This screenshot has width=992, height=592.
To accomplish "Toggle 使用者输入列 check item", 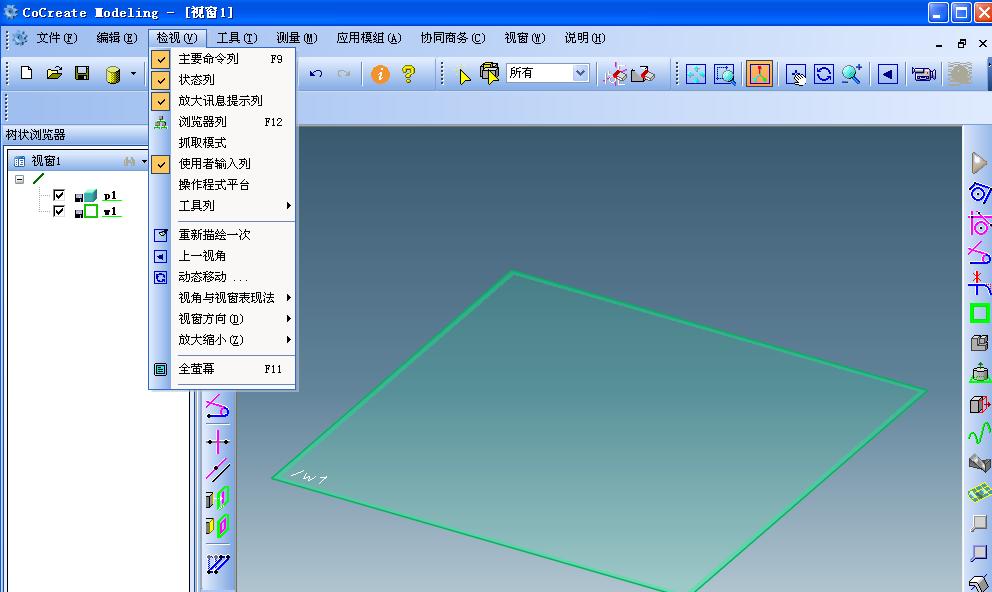I will pos(223,164).
